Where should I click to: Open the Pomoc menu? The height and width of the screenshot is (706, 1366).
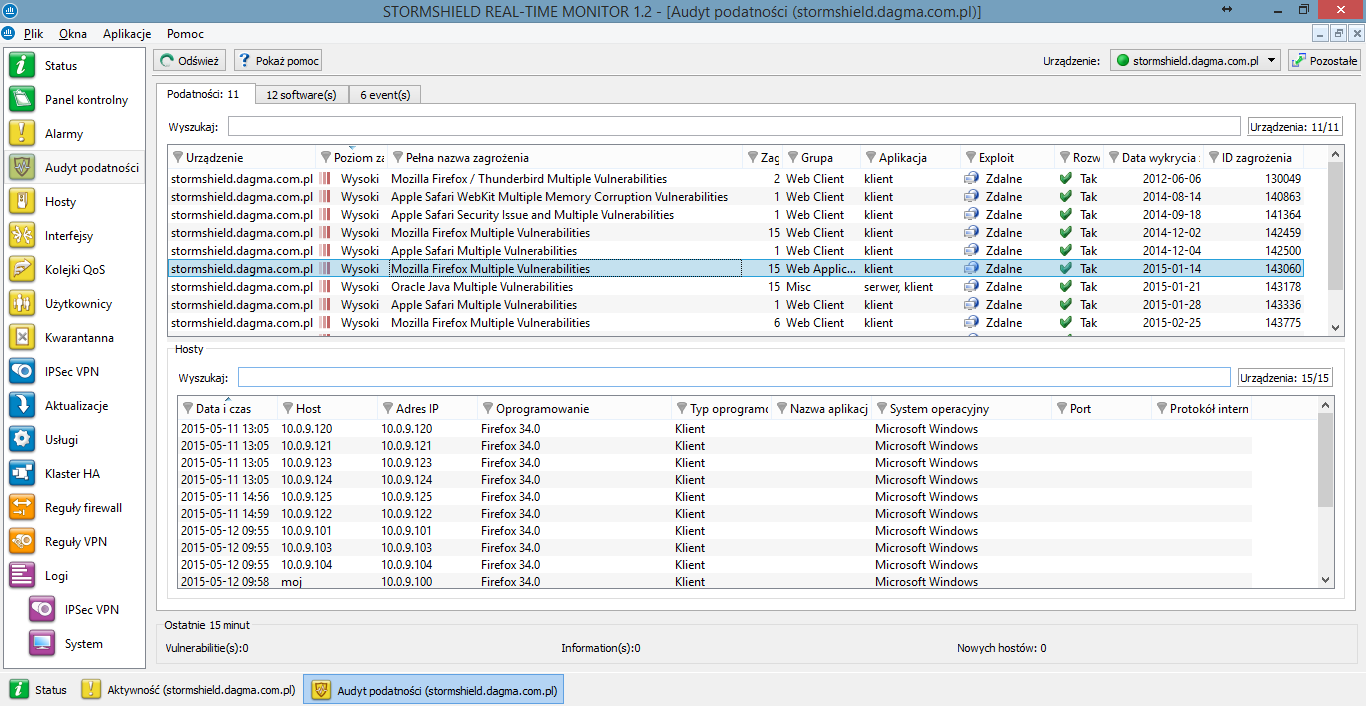pyautogui.click(x=185, y=34)
